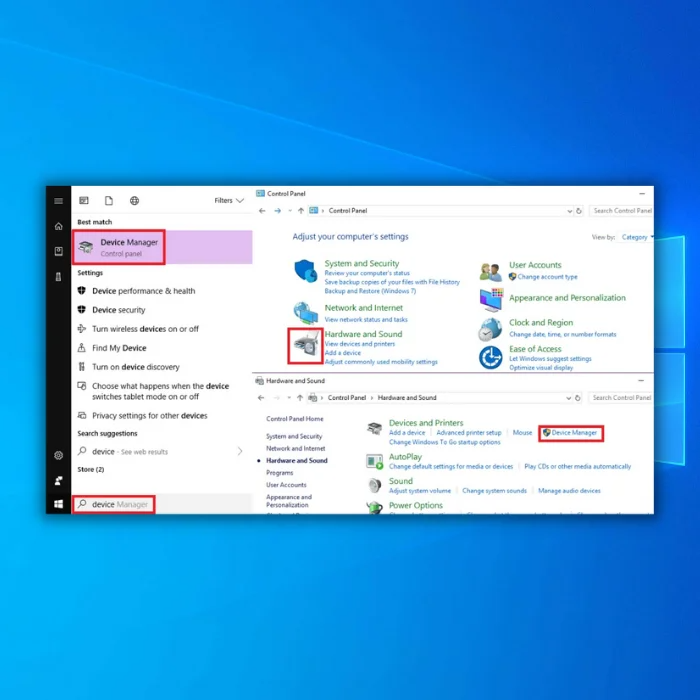Open the settings gear in search sidebar

(x=58, y=455)
